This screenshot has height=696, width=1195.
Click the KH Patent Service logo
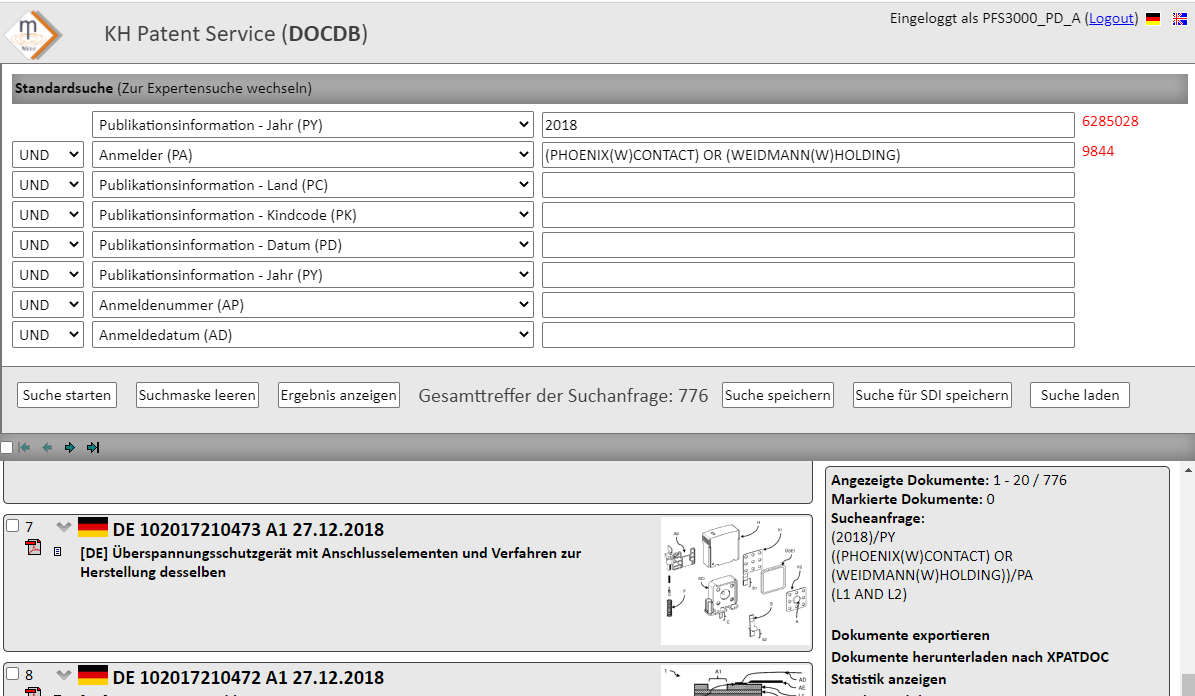33,34
